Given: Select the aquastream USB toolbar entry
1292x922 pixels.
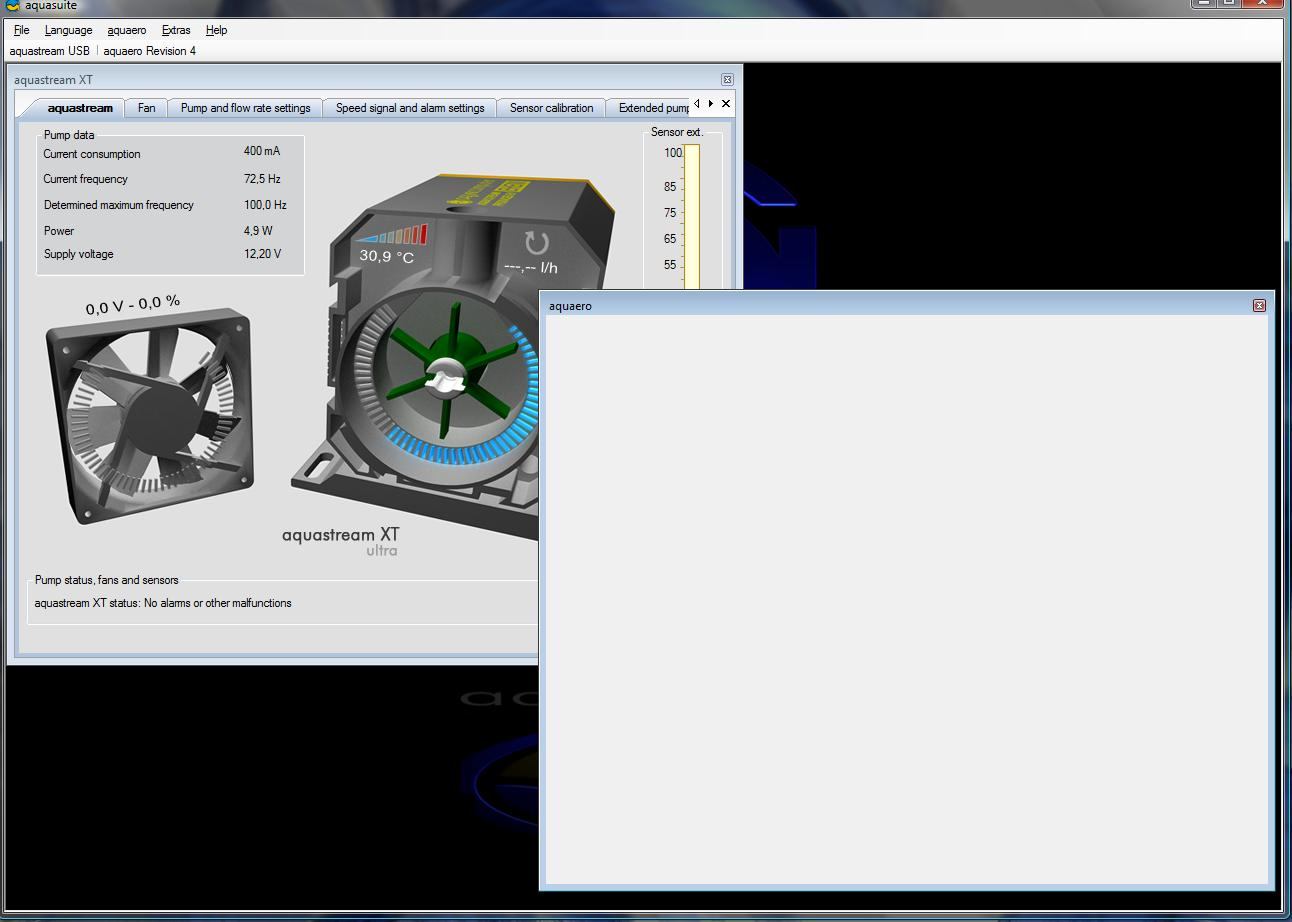Looking at the screenshot, I should point(49,51).
